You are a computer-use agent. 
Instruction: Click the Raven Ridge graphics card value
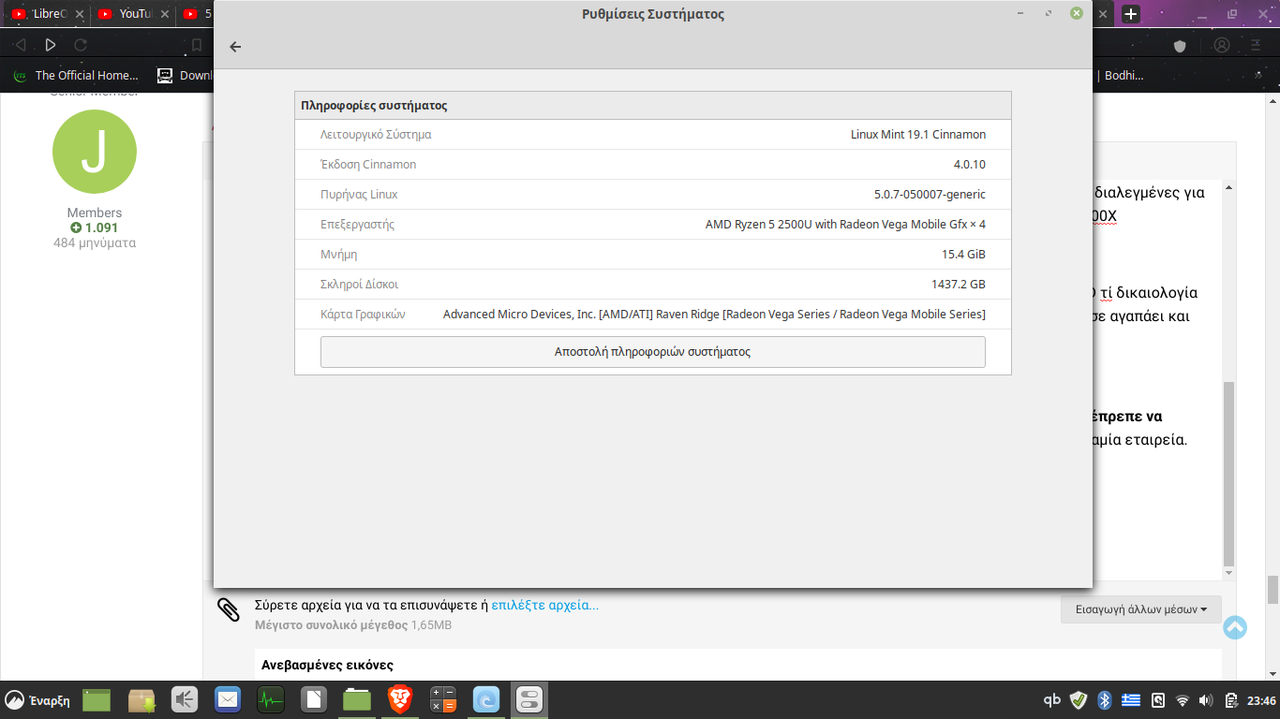(x=714, y=314)
